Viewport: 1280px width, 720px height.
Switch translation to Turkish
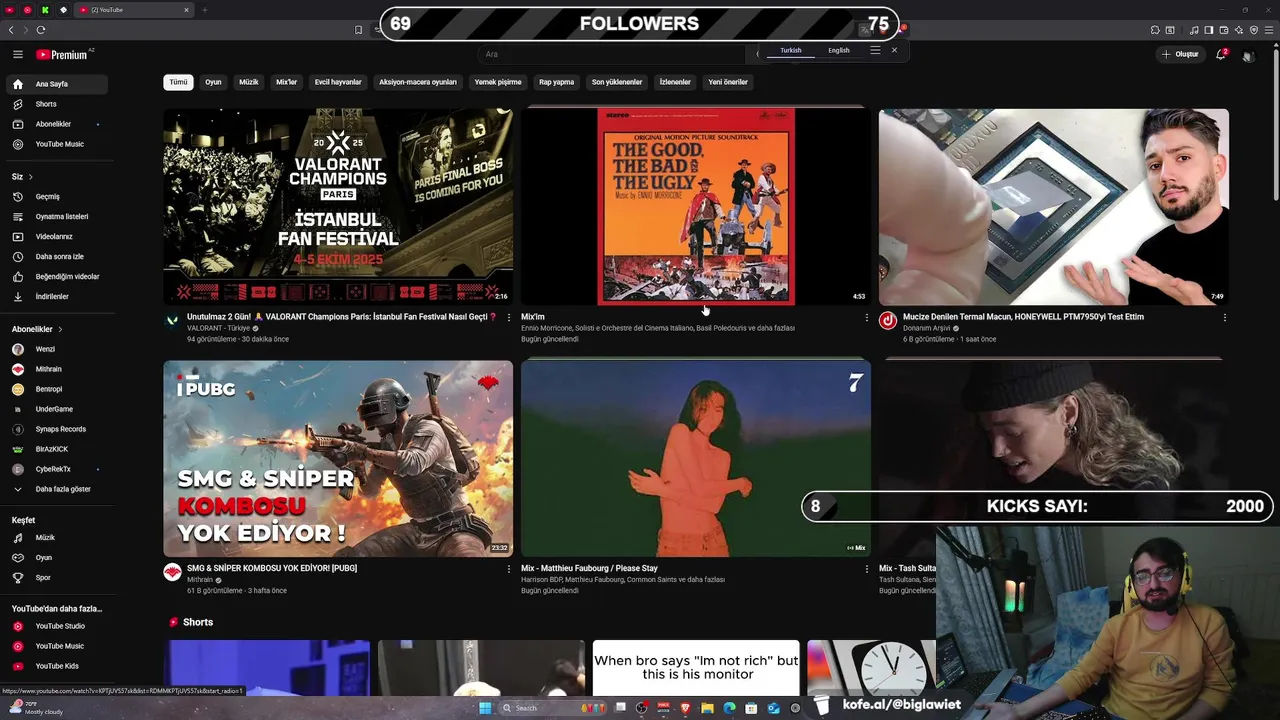[x=791, y=50]
